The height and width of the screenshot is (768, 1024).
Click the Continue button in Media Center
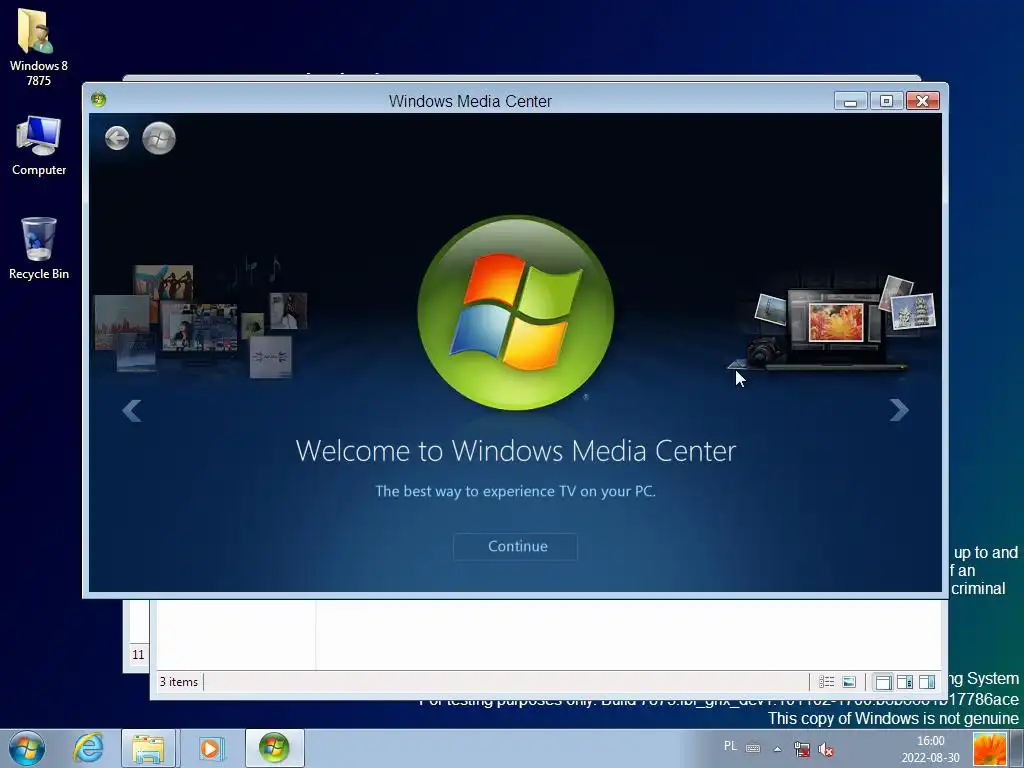click(x=515, y=547)
